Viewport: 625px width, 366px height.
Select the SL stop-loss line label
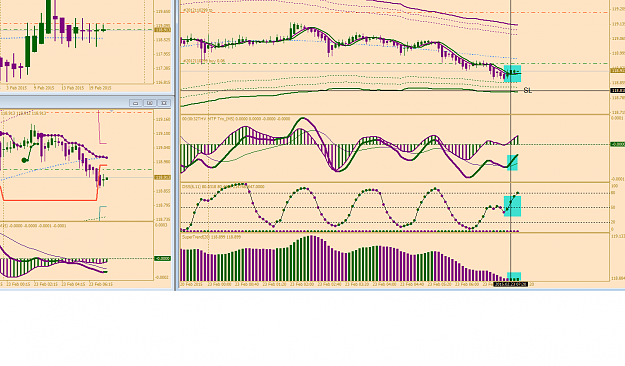pyautogui.click(x=527, y=91)
